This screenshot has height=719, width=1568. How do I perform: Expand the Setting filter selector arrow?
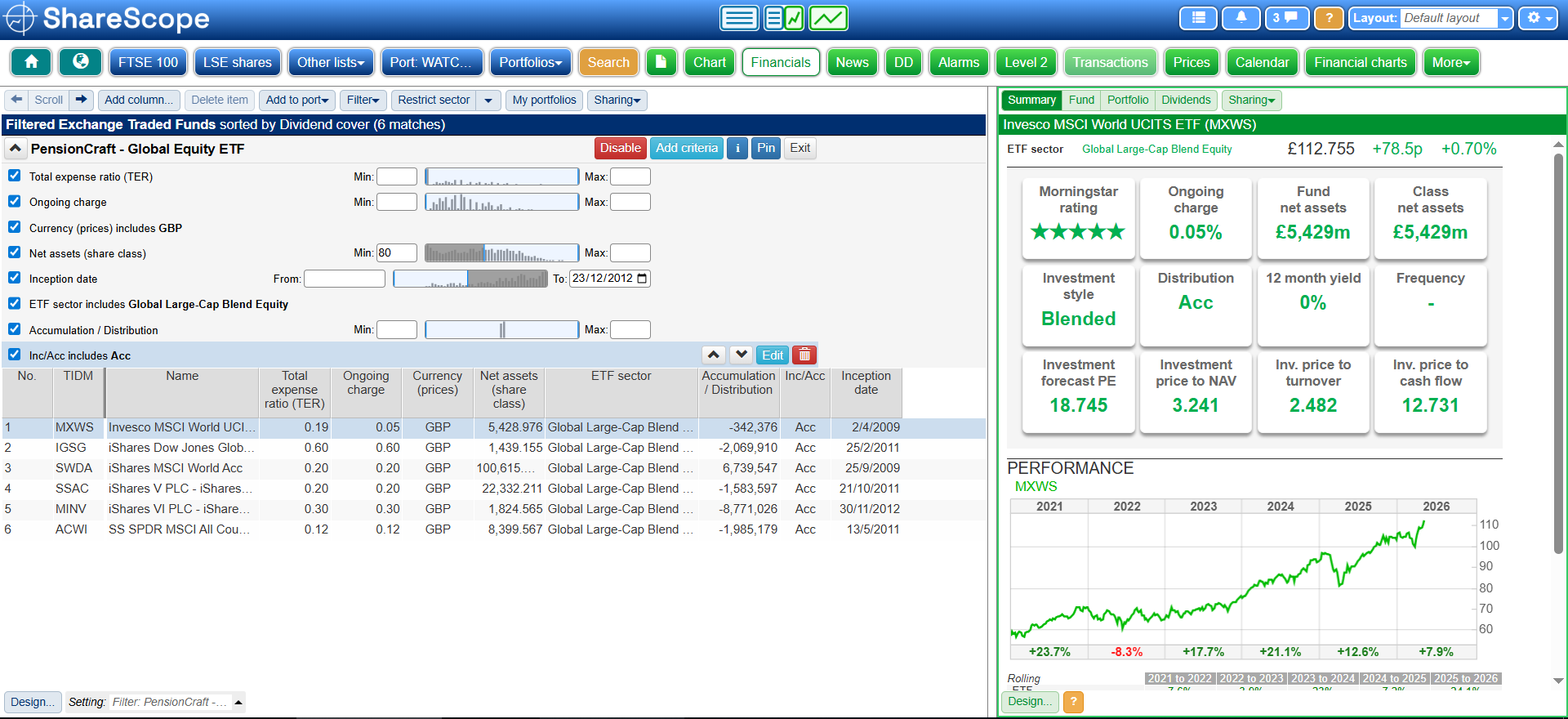point(238,702)
